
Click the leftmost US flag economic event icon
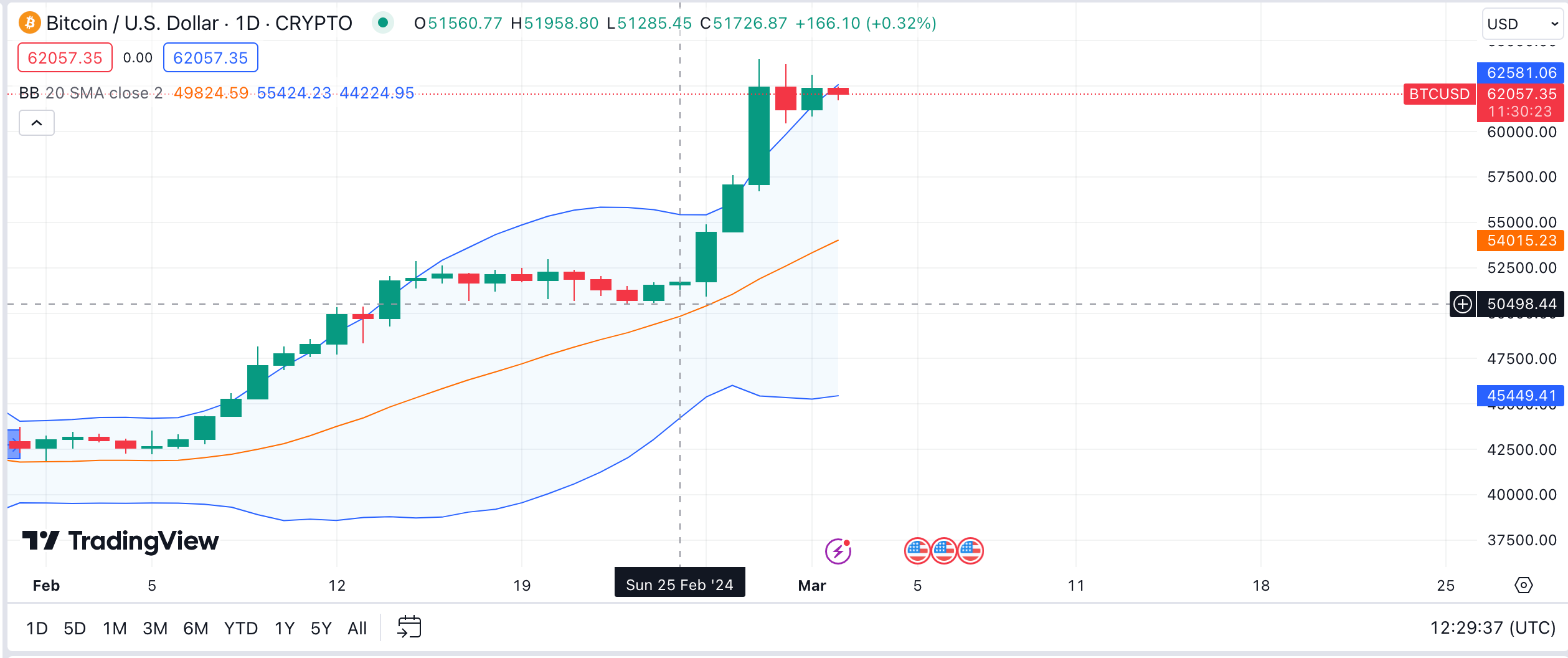916,551
